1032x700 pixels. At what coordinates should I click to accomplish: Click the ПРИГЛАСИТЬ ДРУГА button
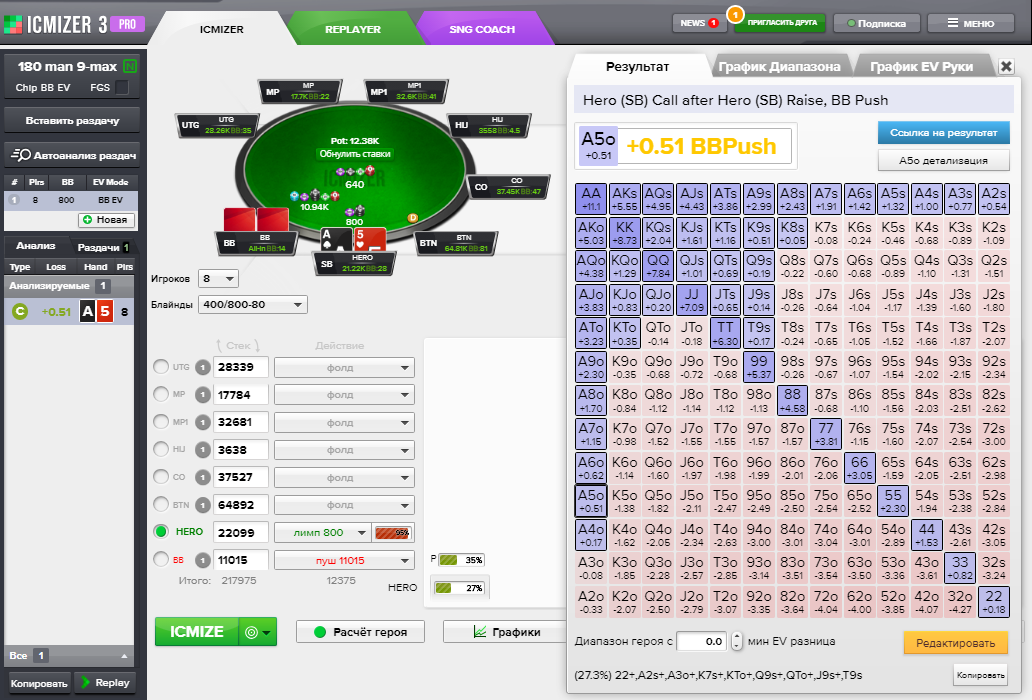pyautogui.click(x=782, y=23)
